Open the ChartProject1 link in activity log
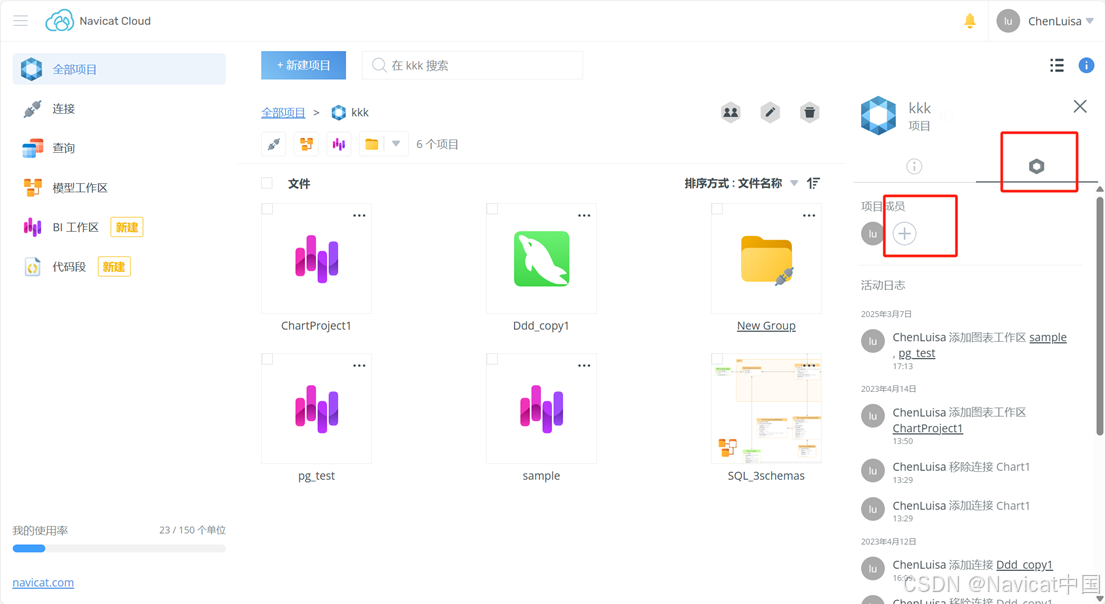The height and width of the screenshot is (604, 1105). point(927,429)
